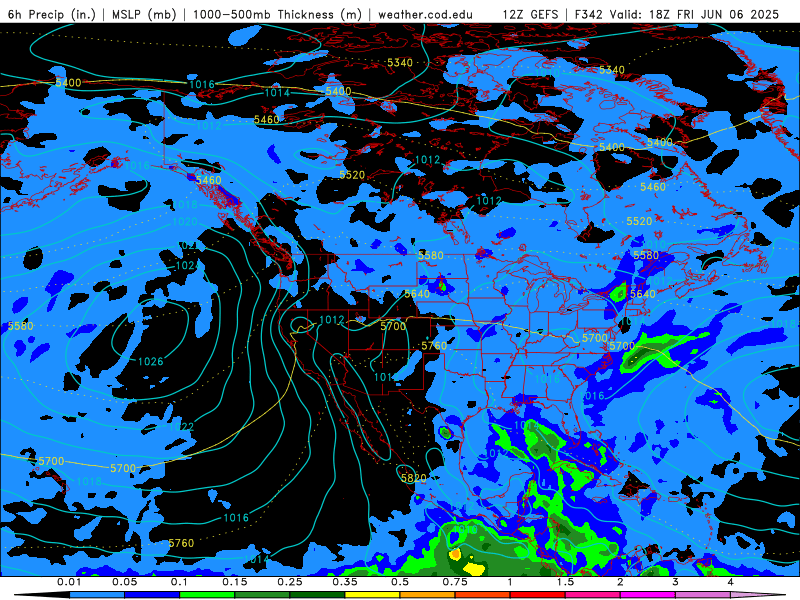Screen dimensions: 800x600
Task: Click the '18Z FRI JUN 06 2025' valid time
Action: click(x=714, y=14)
